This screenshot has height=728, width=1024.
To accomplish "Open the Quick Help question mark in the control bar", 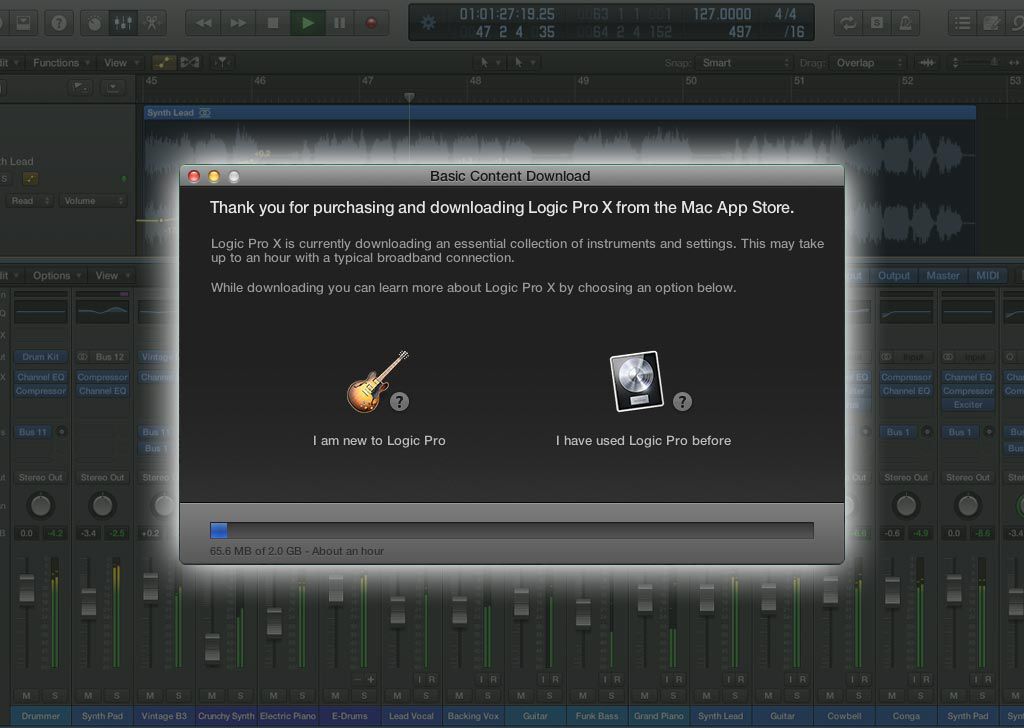I will click(x=59, y=24).
